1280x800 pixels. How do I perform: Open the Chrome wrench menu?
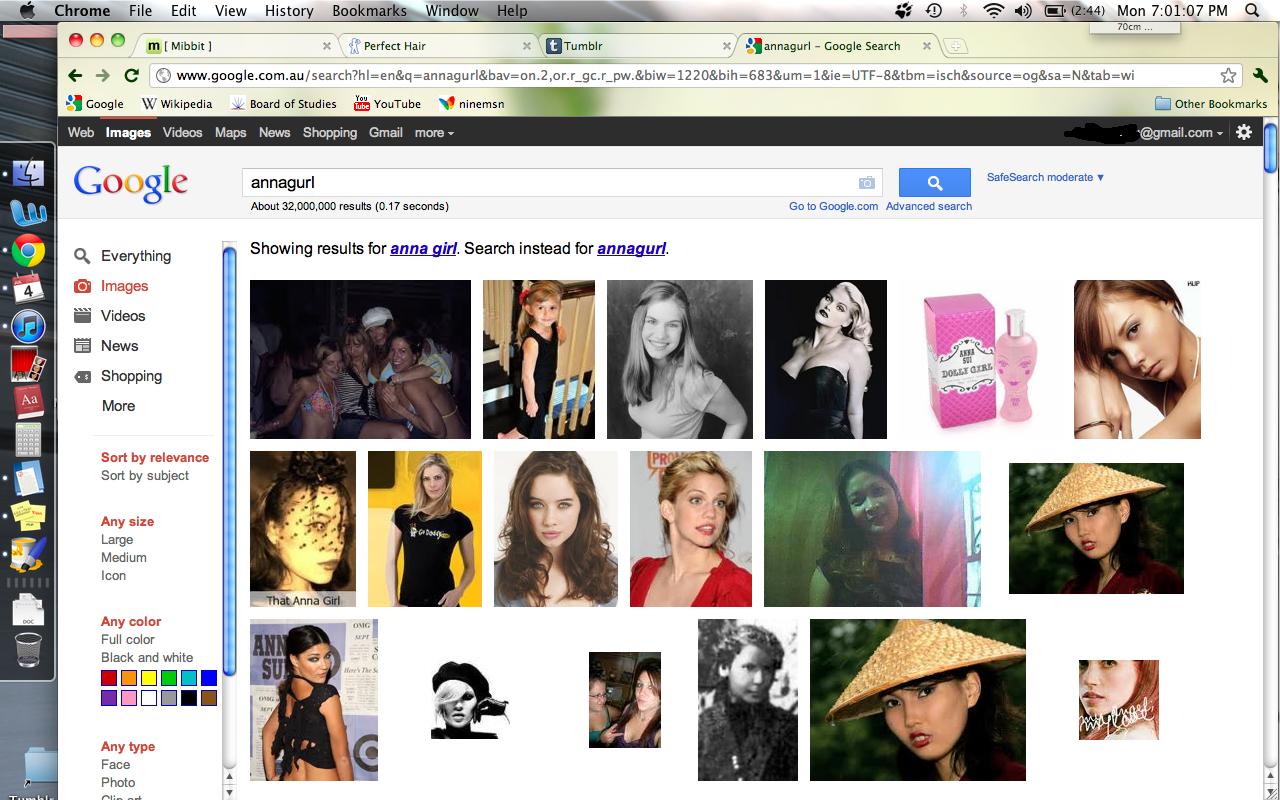point(1260,75)
